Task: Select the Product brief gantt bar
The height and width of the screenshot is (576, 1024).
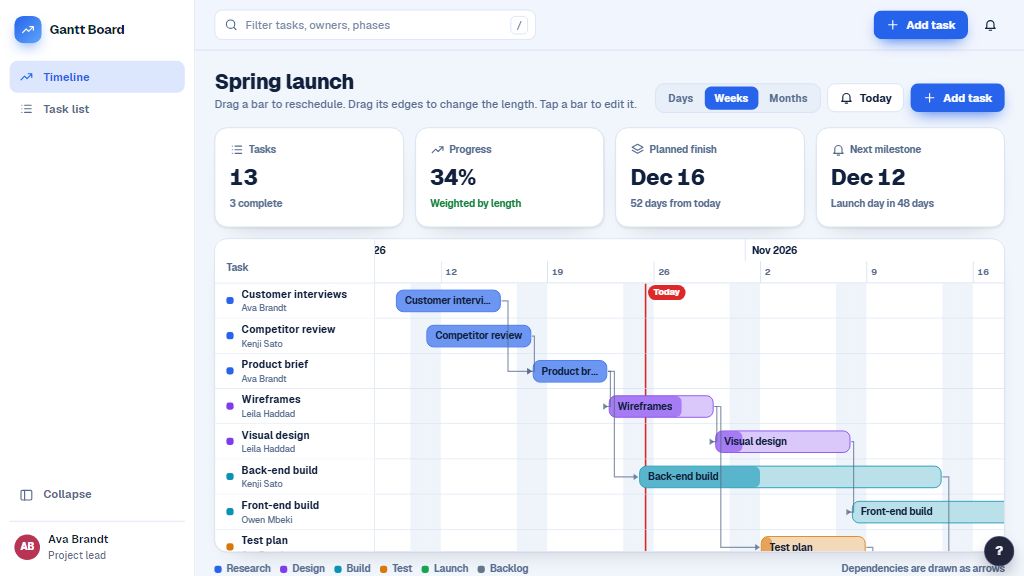Action: [570, 371]
